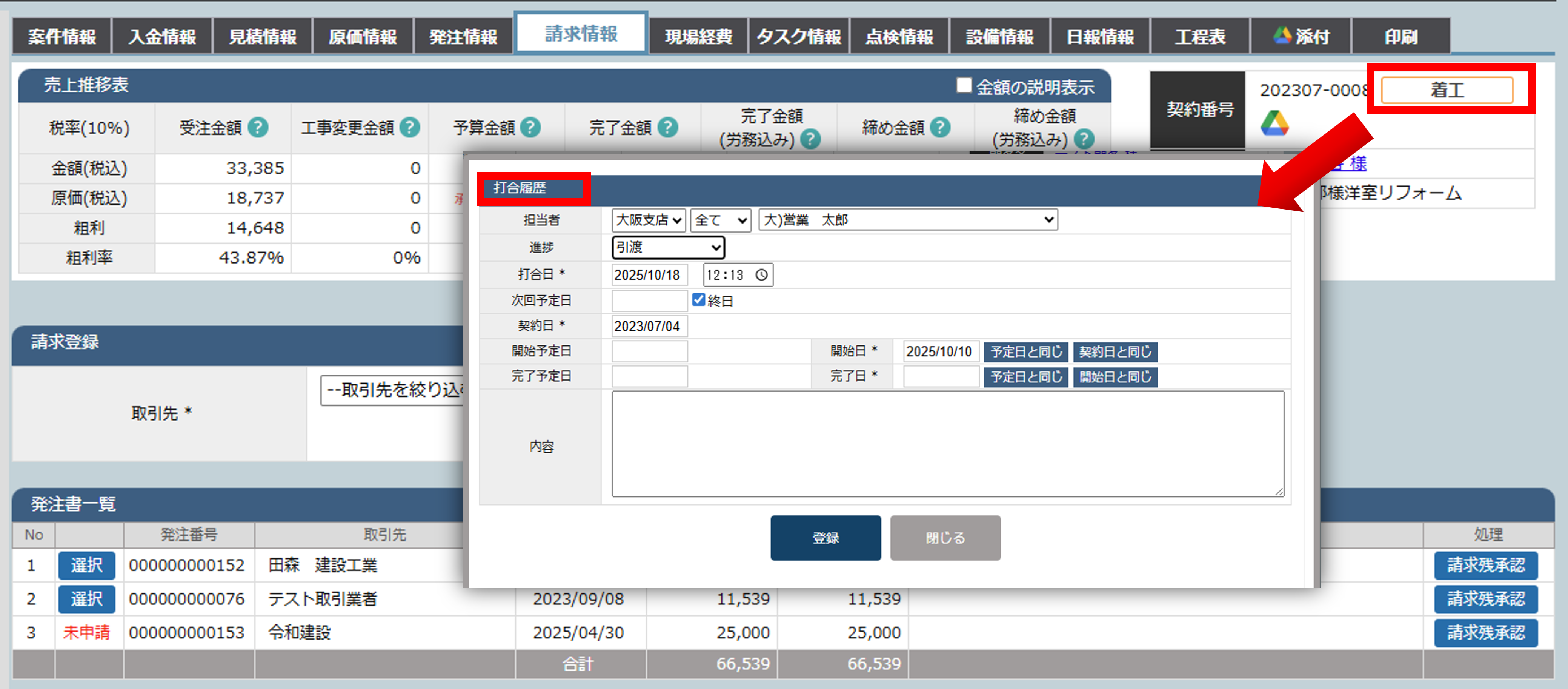Click clock icon in 打合日 time field
Screen dimensions: 1568x689
point(761,275)
